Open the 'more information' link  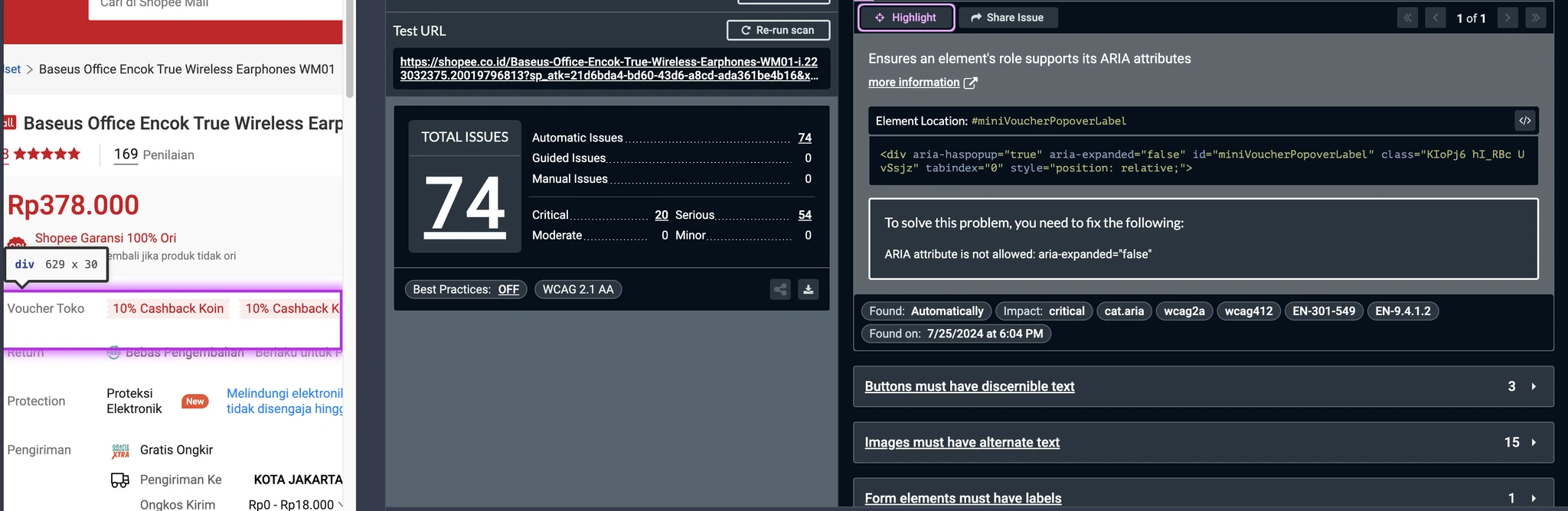coord(913,82)
